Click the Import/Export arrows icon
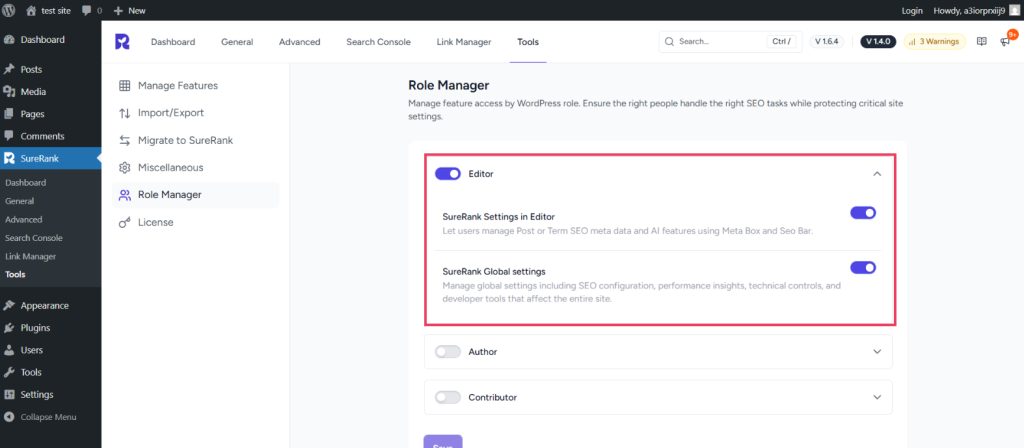 click(x=124, y=113)
